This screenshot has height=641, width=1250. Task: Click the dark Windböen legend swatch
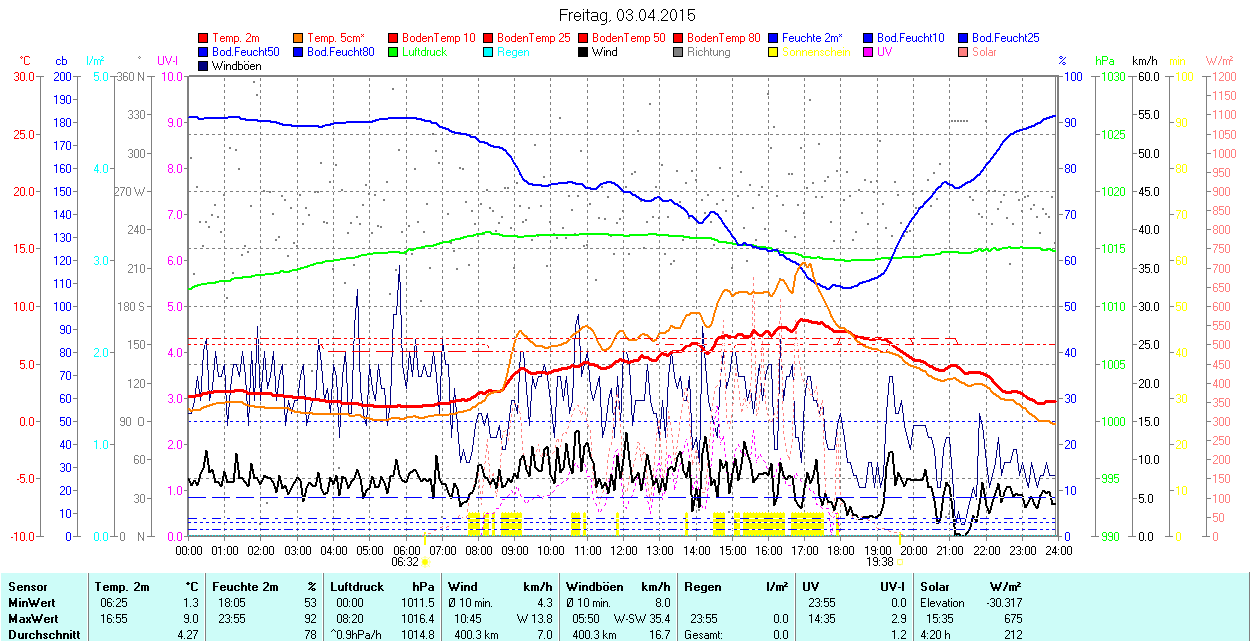pos(204,66)
